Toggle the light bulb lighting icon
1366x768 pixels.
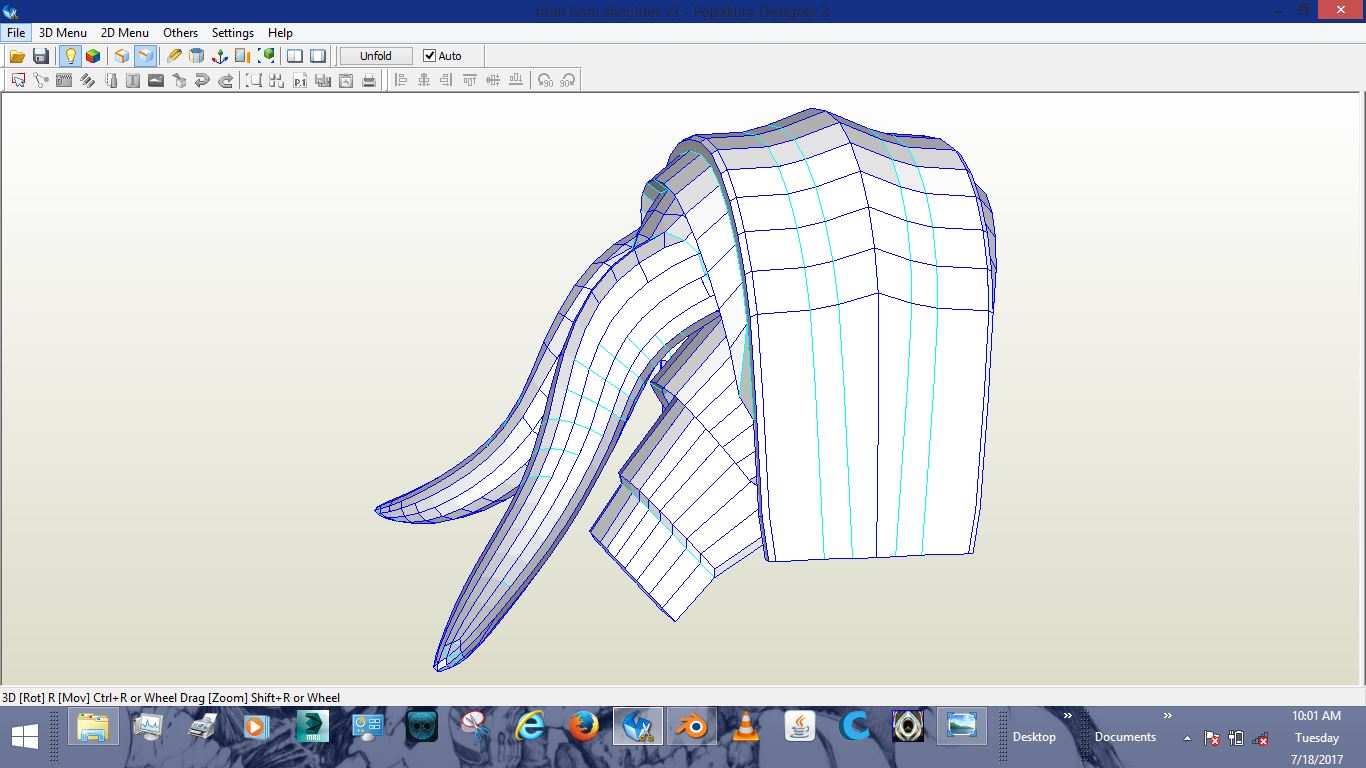click(x=70, y=56)
